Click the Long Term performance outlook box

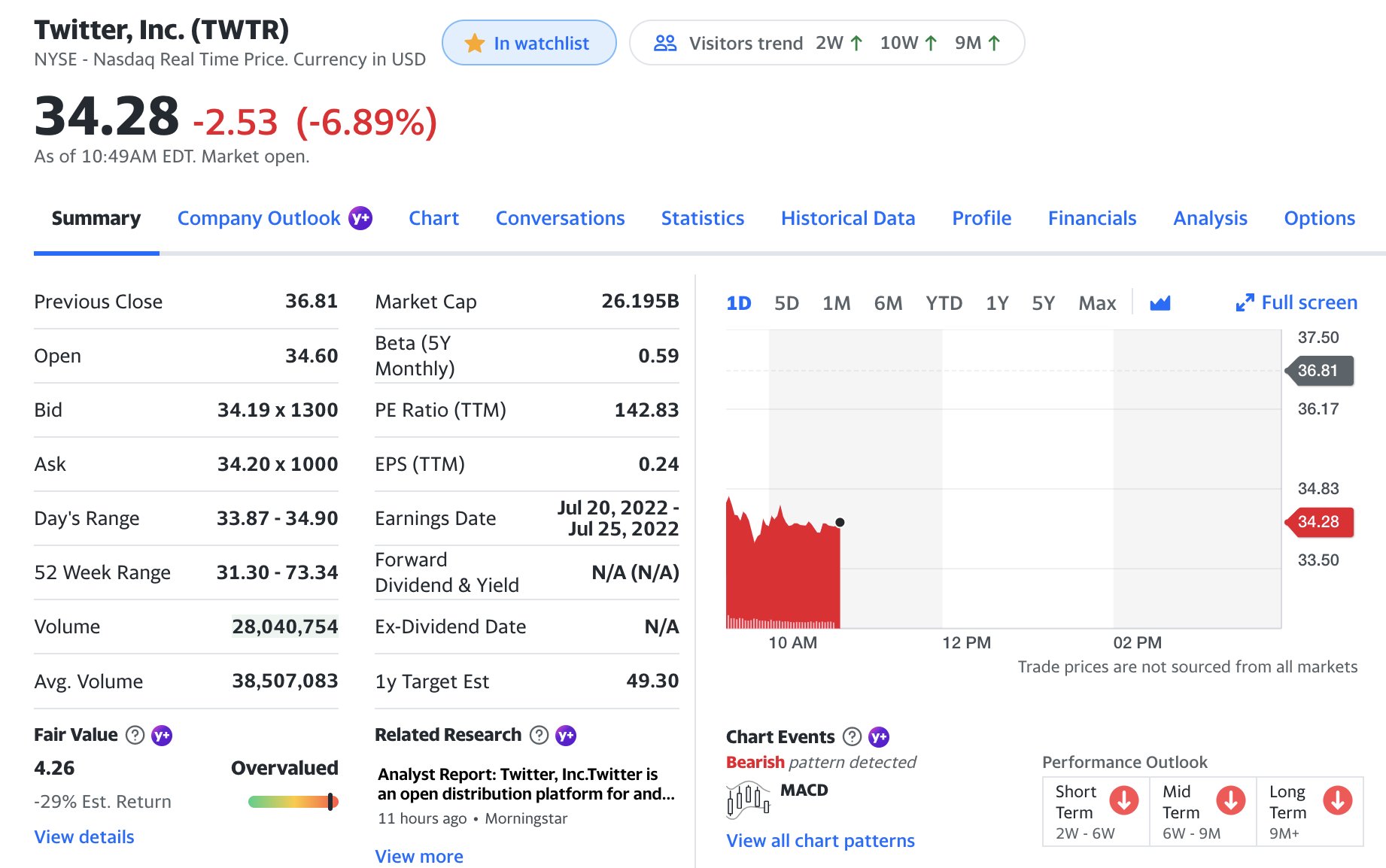(x=1310, y=812)
